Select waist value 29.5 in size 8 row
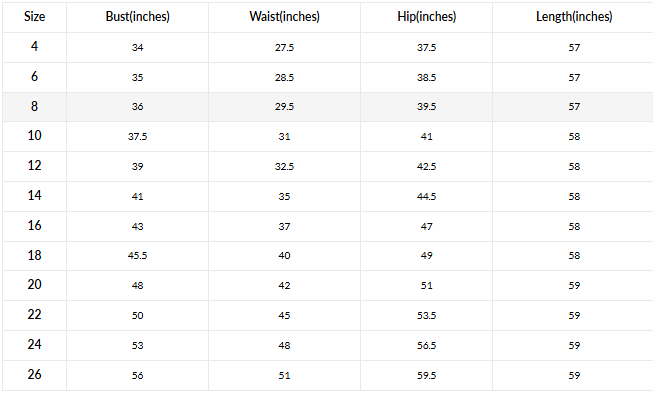This screenshot has width=653, height=393. pyautogui.click(x=284, y=107)
